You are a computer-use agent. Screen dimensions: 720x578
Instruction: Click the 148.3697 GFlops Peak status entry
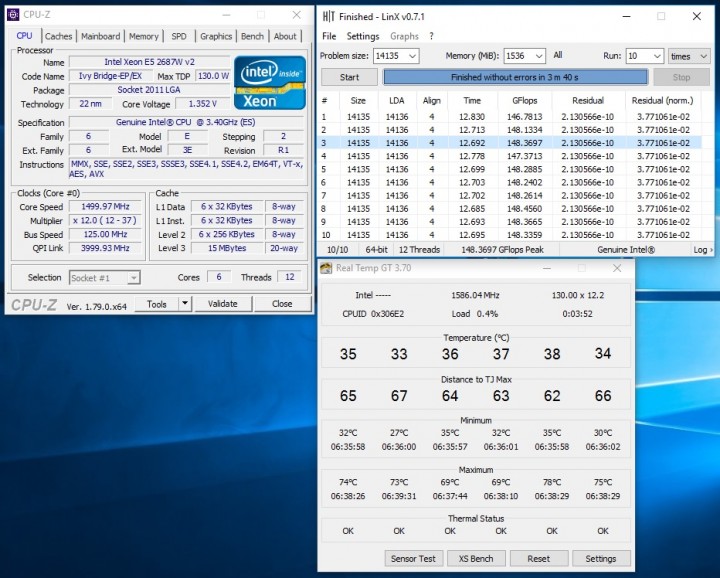coord(502,250)
